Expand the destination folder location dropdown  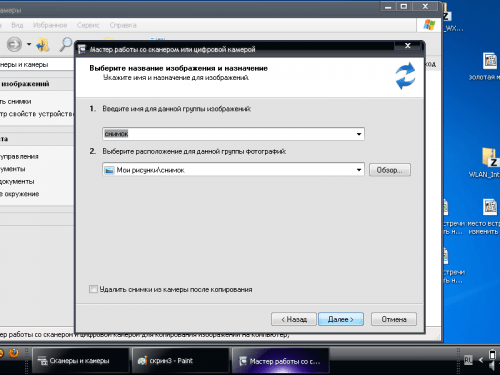[359, 170]
